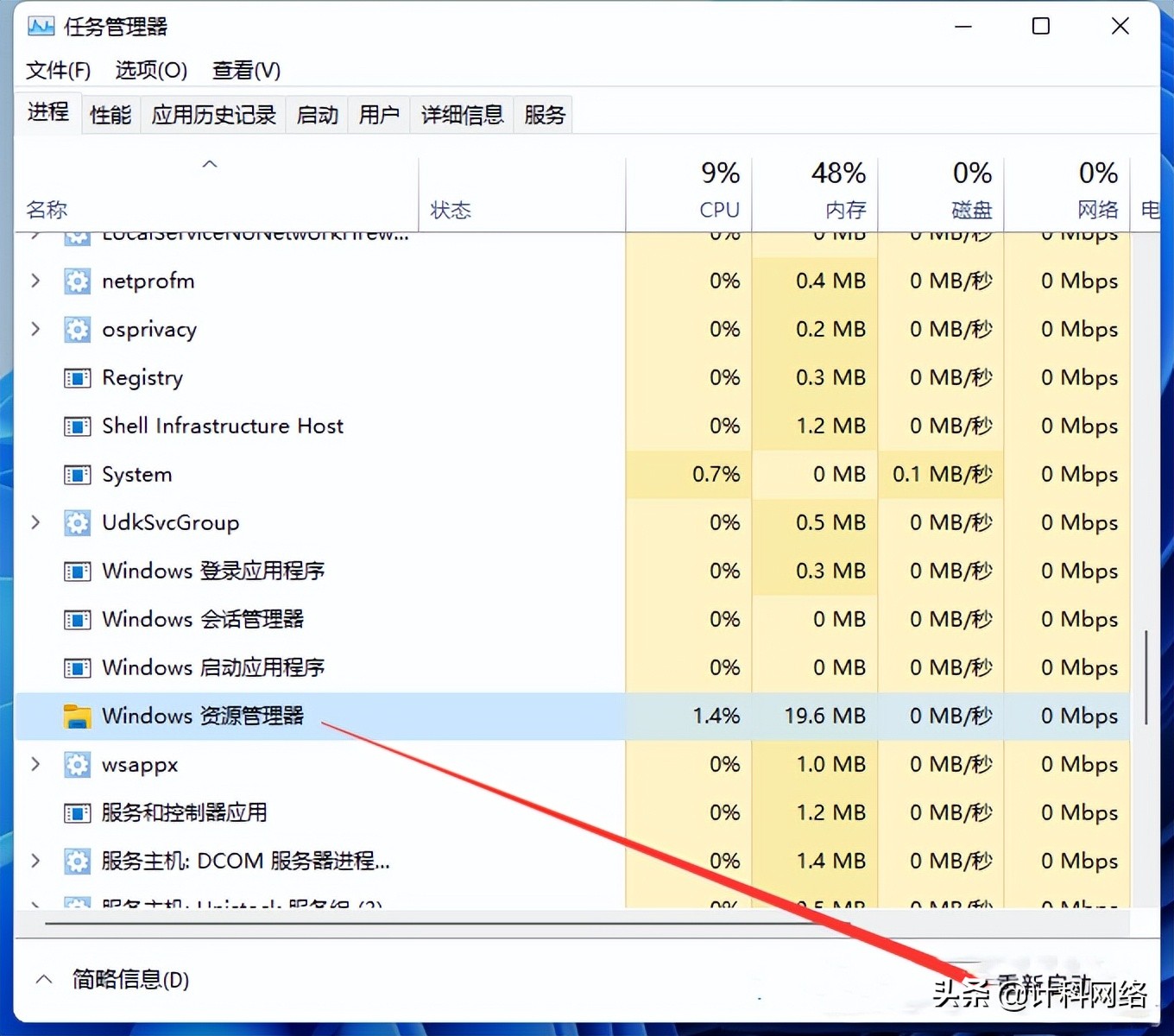Image resolution: width=1174 pixels, height=1036 pixels.
Task: Expand 服务主机: DCOM 服务器进程
Action: [x=35, y=861]
